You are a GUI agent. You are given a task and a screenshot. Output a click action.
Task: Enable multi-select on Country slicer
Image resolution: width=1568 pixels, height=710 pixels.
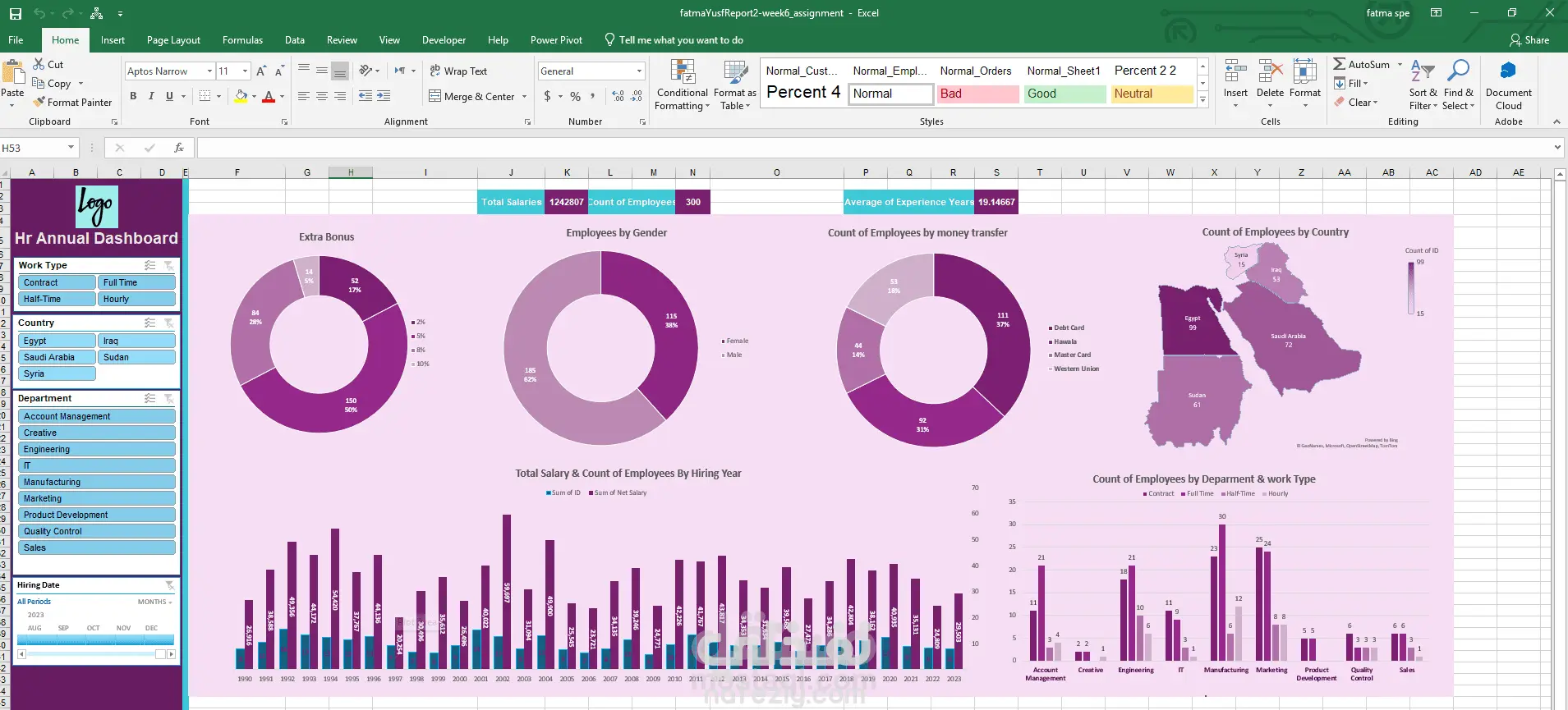(149, 323)
